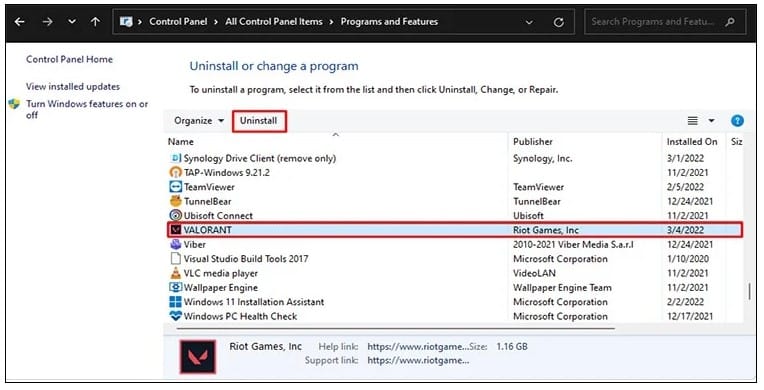Click the Control Panel address bar icon

click(x=126, y=22)
